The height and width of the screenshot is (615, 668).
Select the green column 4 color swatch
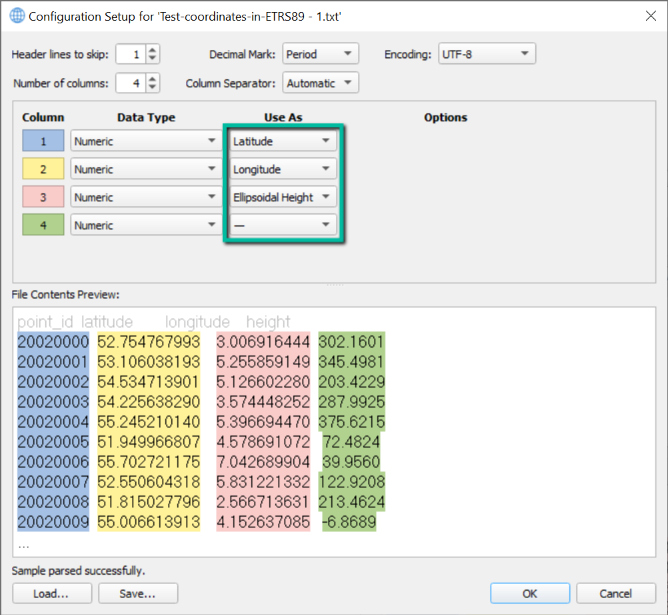[43, 226]
